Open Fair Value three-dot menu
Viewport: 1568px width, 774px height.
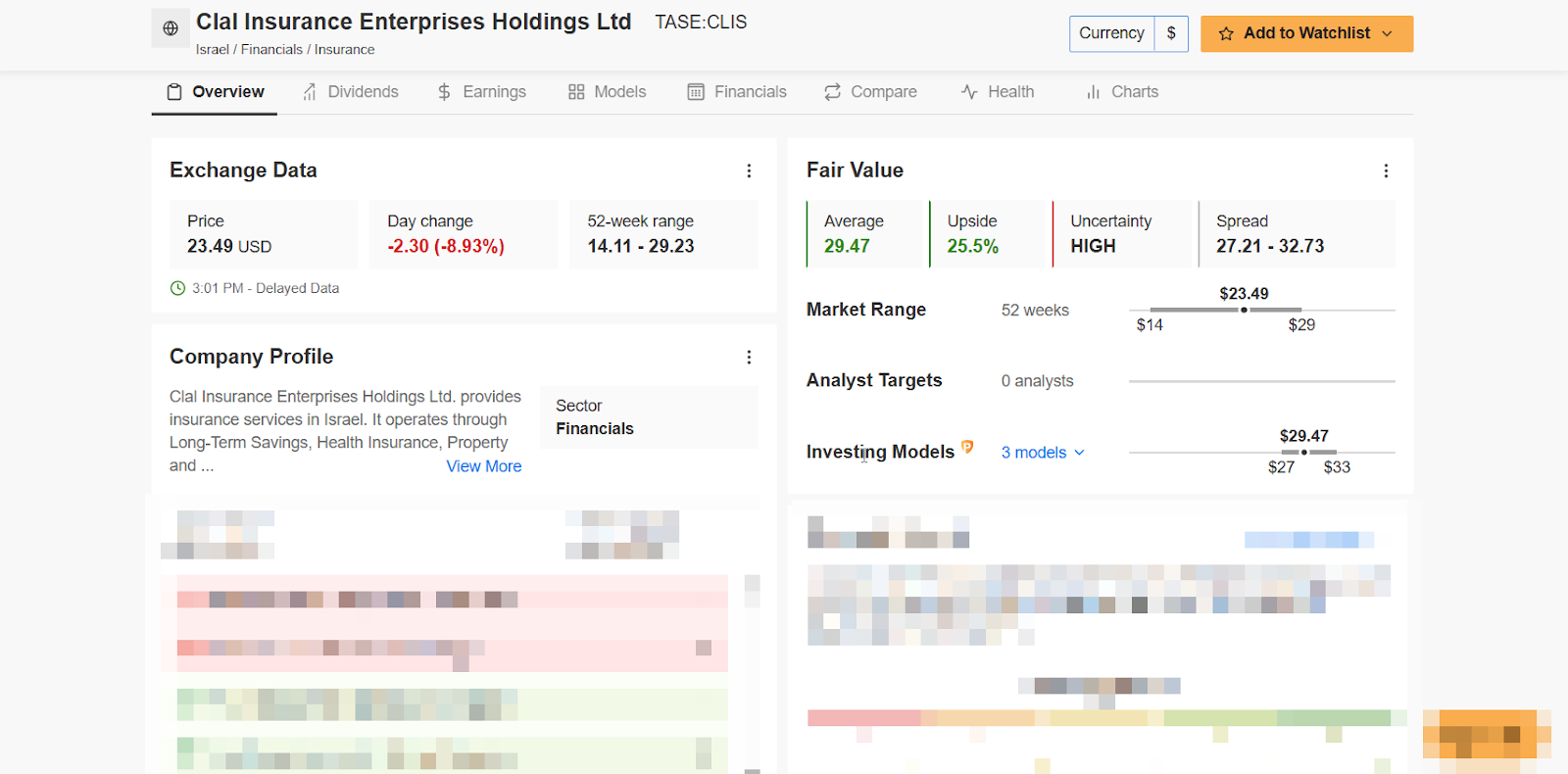(x=1386, y=170)
